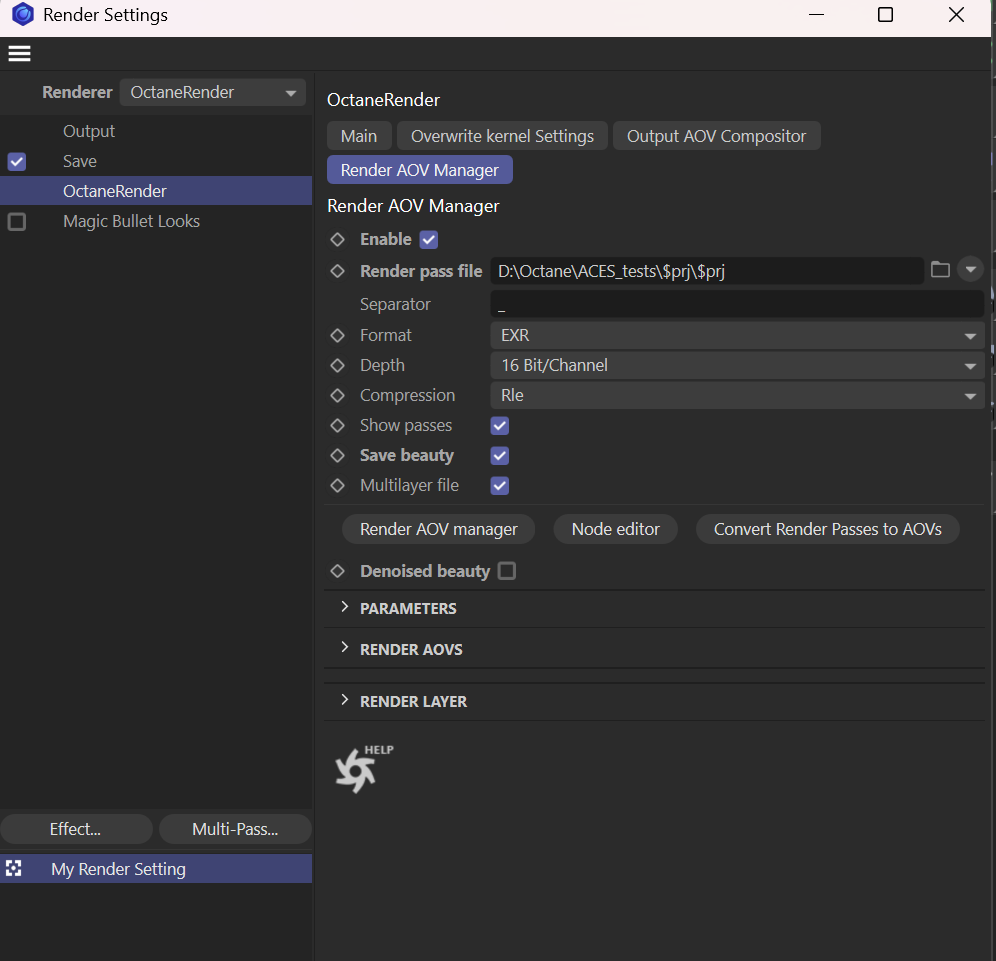Viewport: 996px width, 961px height.
Task: Uncheck the Save beauty checkbox
Action: pos(500,455)
